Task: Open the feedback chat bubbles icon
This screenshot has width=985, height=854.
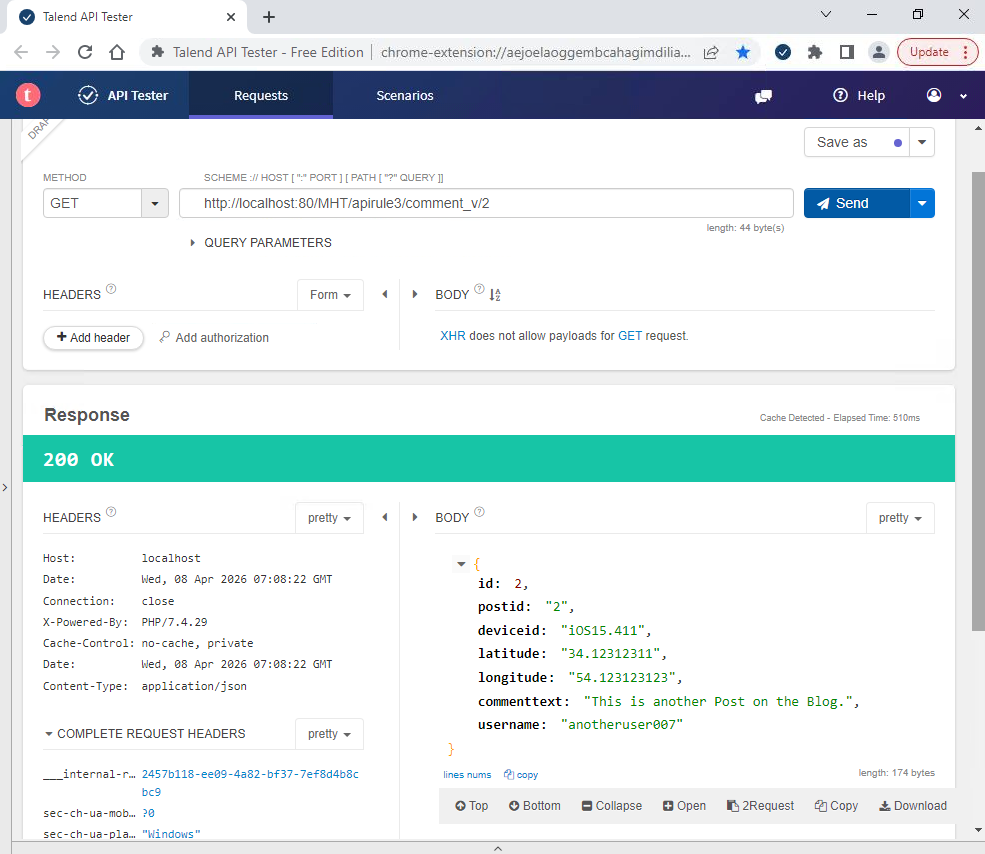Action: click(x=763, y=96)
